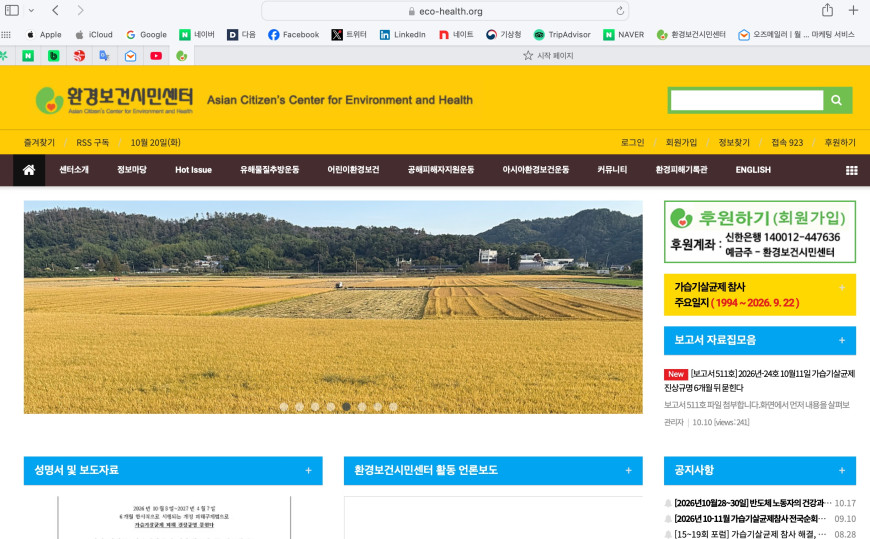Go forward with the forward arrow
The image size is (870, 539).
pos(80,11)
